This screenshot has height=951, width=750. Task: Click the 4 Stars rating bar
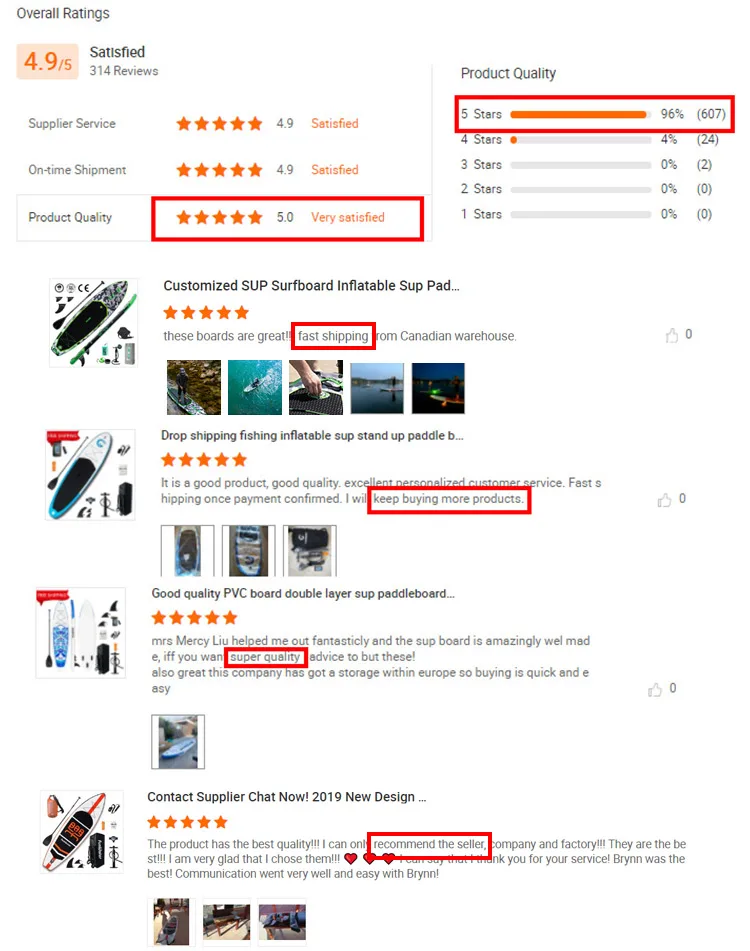pyautogui.click(x=580, y=139)
